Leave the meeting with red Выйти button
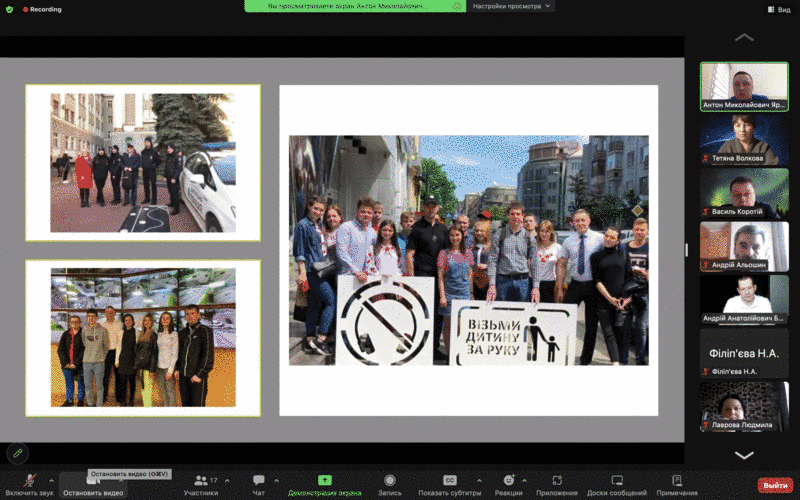This screenshot has height=500, width=800. (776, 485)
